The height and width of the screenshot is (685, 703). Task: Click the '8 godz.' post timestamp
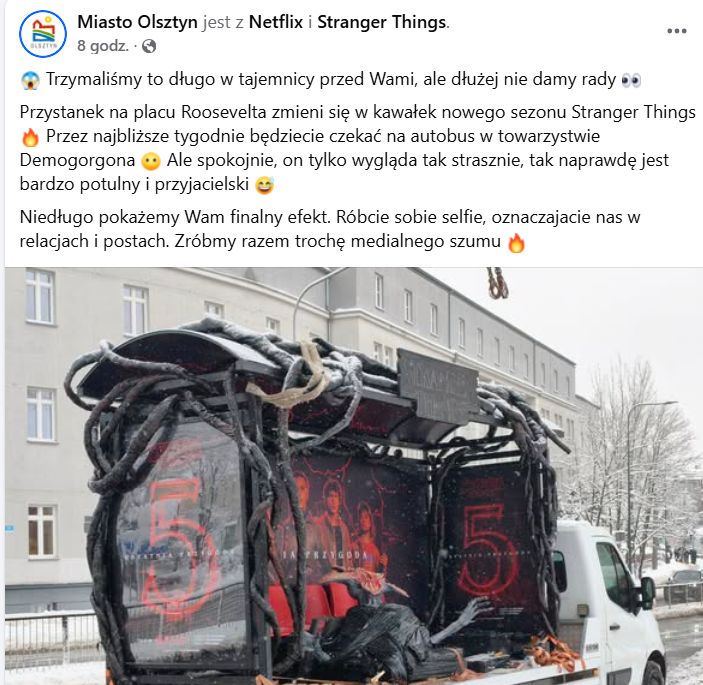point(103,46)
